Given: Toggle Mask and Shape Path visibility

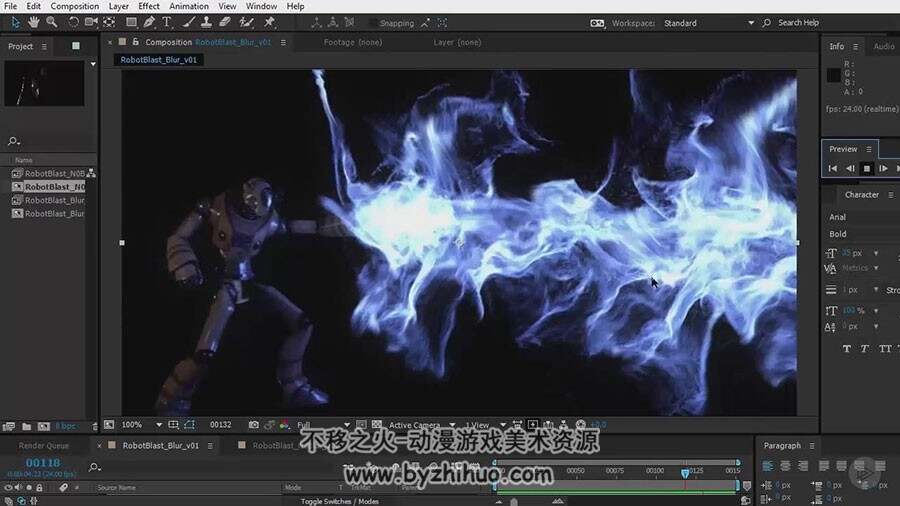Looking at the screenshot, I should click(189, 425).
